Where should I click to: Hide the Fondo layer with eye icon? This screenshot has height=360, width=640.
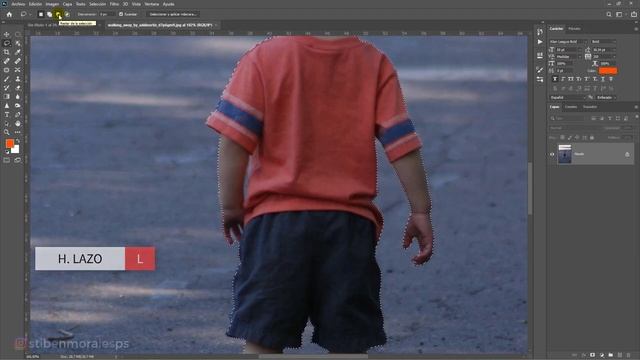552,154
